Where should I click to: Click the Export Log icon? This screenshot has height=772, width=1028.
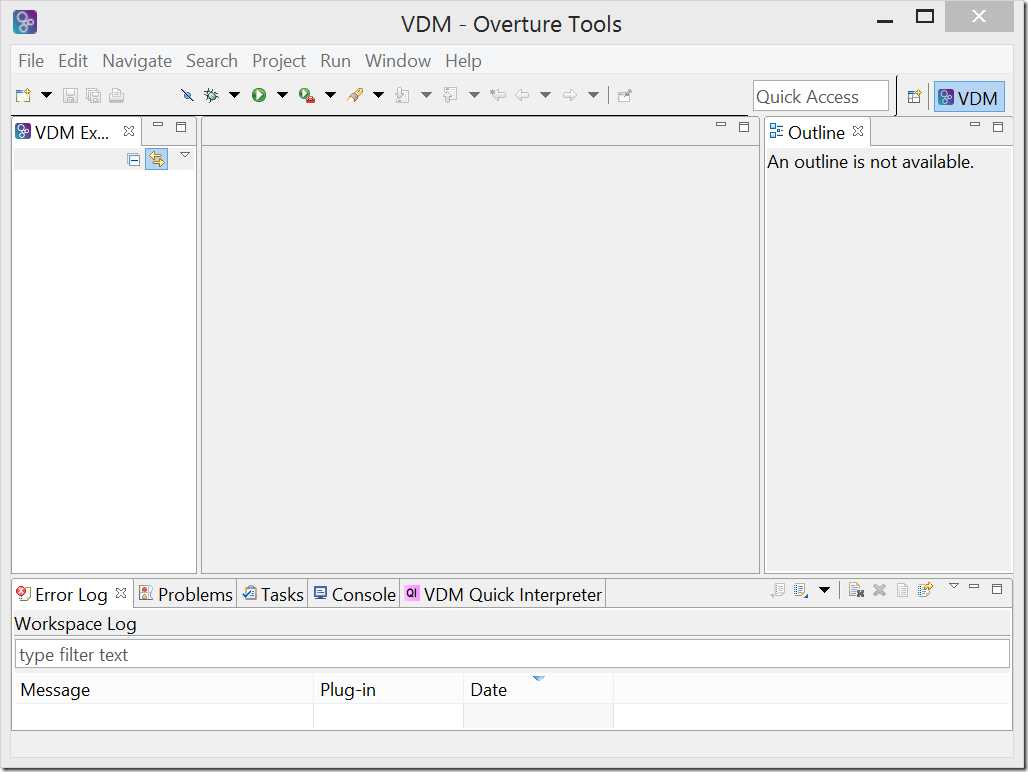coord(778,590)
